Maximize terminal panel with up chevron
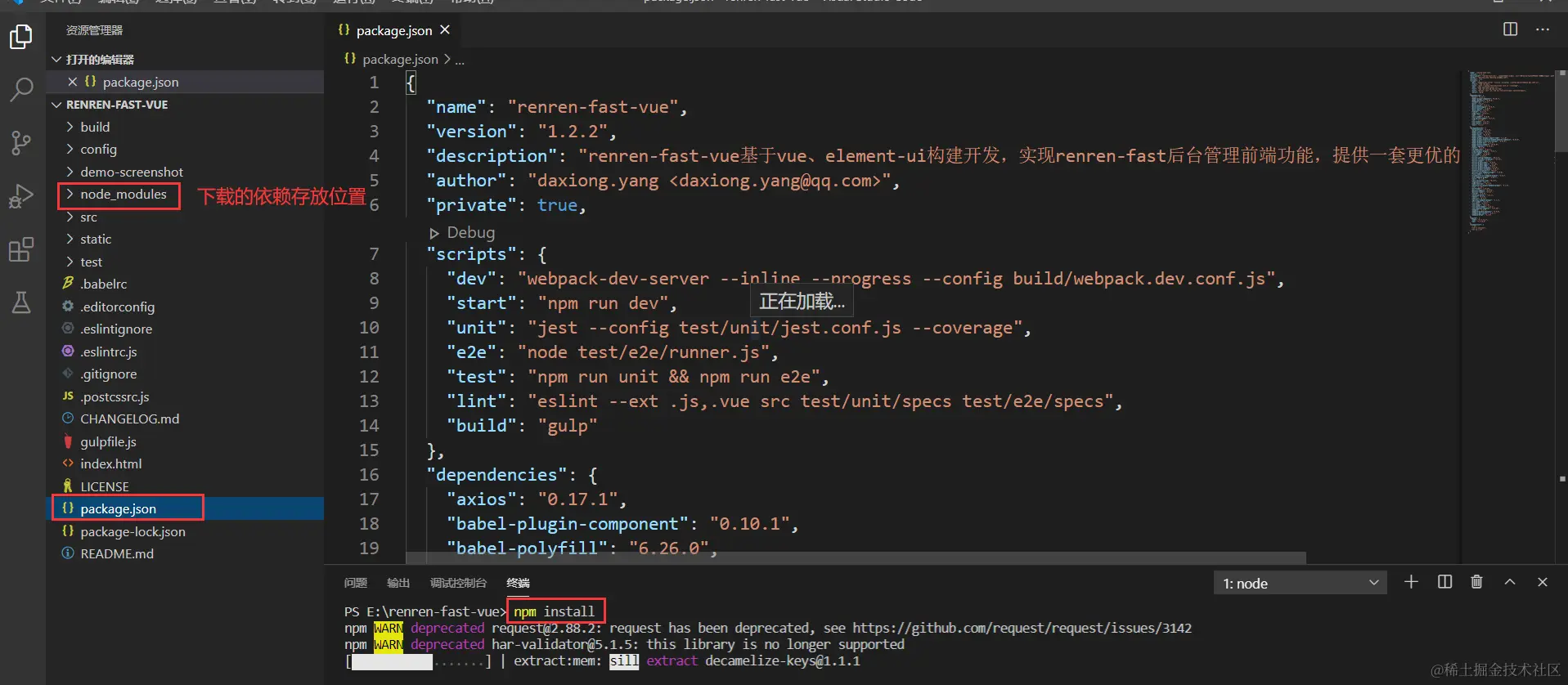This screenshot has width=1568, height=685. (1510, 582)
